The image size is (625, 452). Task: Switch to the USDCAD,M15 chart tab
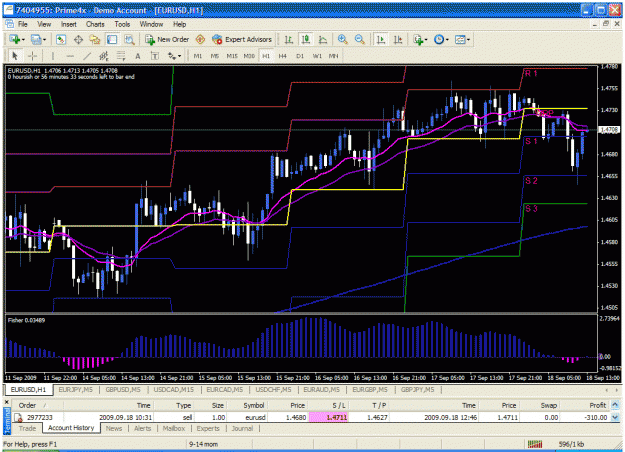(174, 389)
